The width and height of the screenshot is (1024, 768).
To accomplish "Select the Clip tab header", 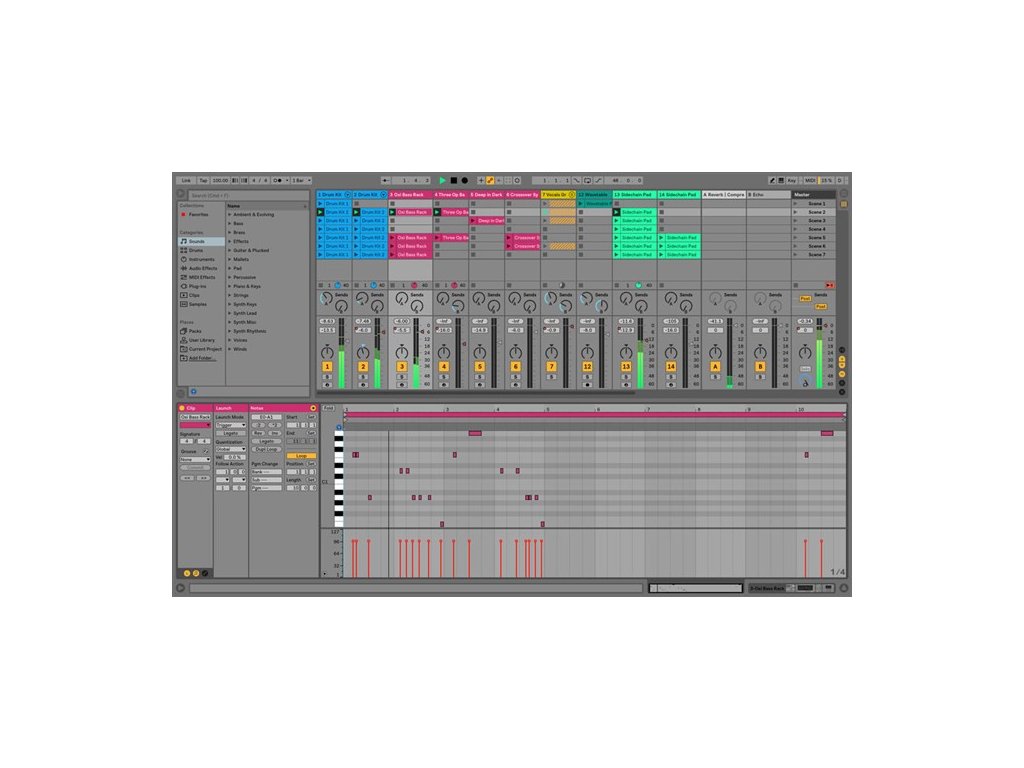I will tap(195, 408).
